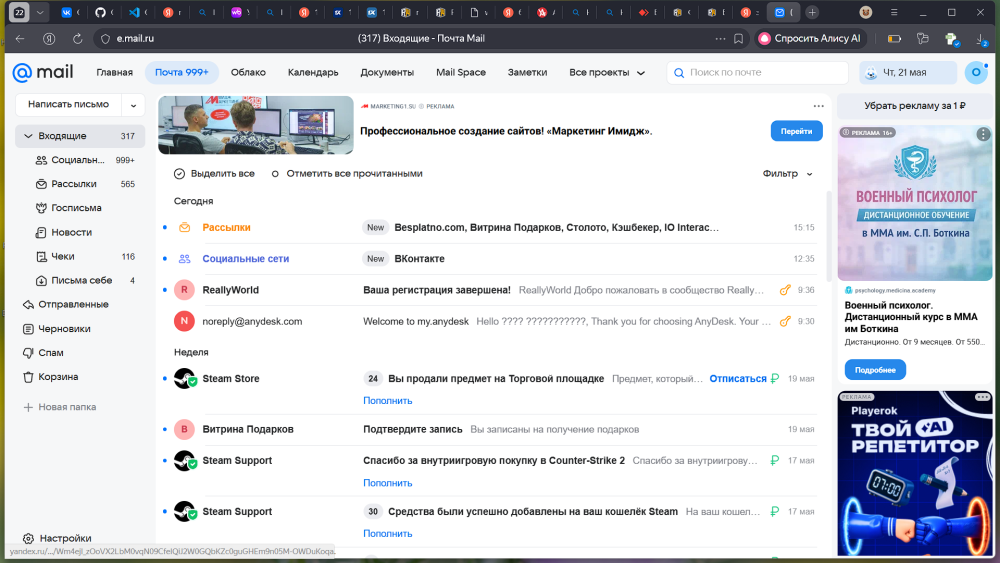The height and width of the screenshot is (563, 1000).
Task: Open the Playerok Твой AI репетитор ad
Action: [x=915, y=473]
